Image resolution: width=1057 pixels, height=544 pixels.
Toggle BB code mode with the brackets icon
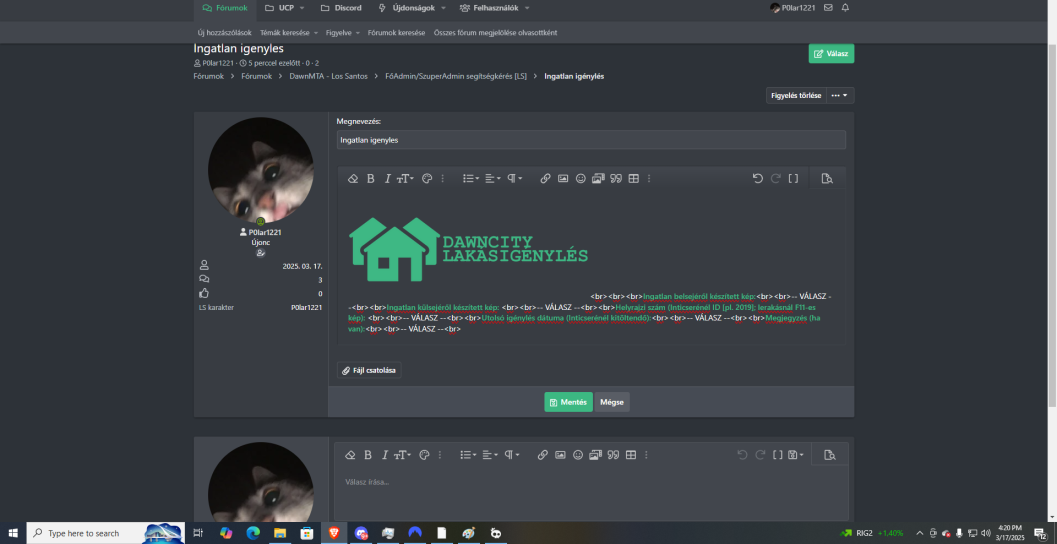coord(793,179)
